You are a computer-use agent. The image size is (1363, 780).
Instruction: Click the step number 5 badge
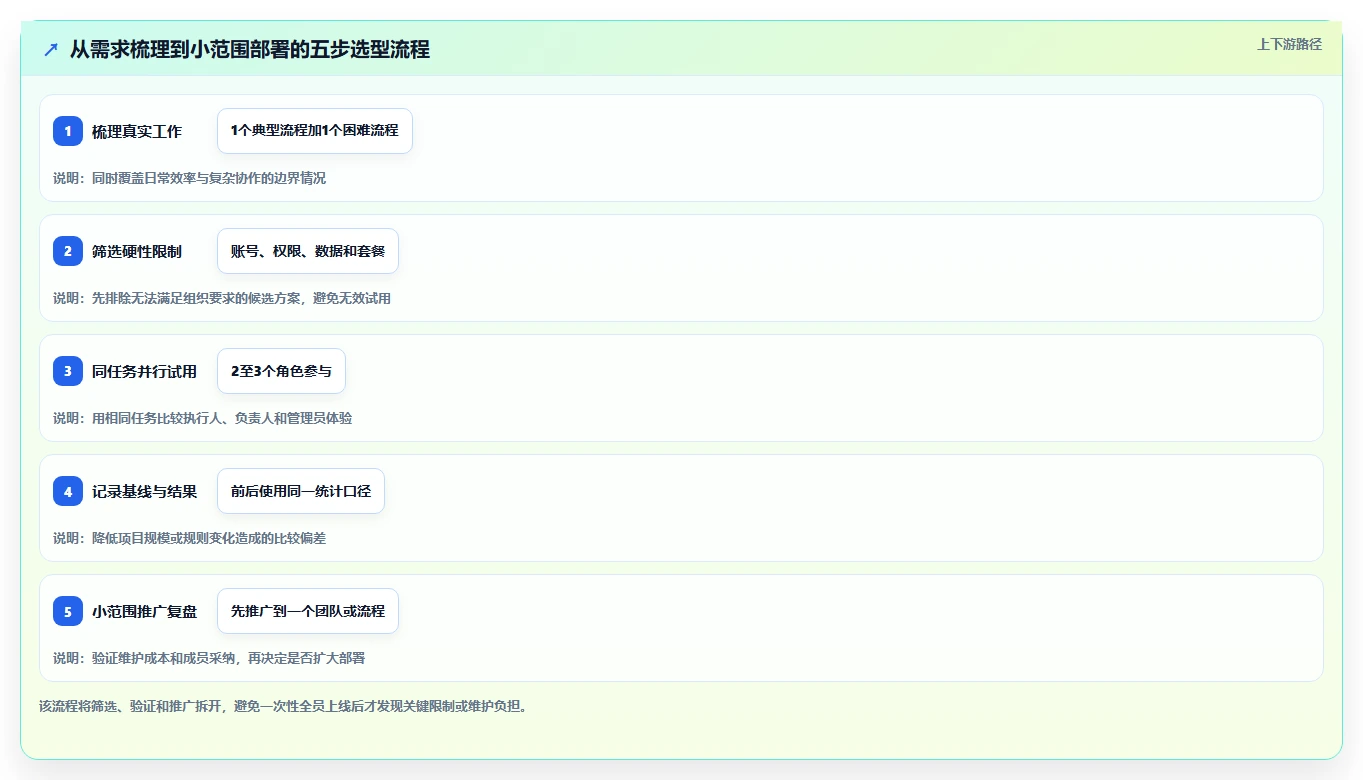pos(68,611)
